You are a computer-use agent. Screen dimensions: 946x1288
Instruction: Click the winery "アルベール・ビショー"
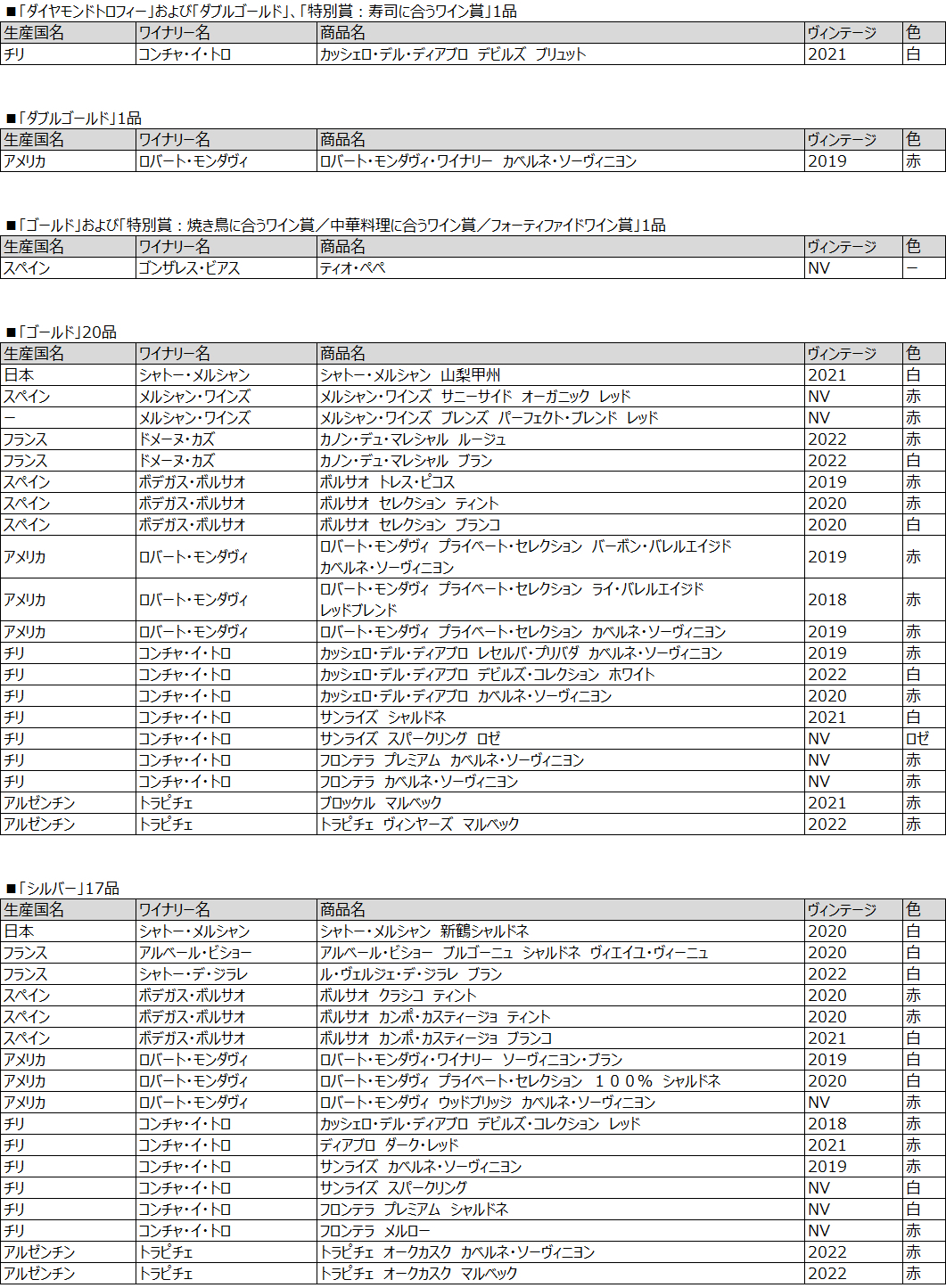195,953
